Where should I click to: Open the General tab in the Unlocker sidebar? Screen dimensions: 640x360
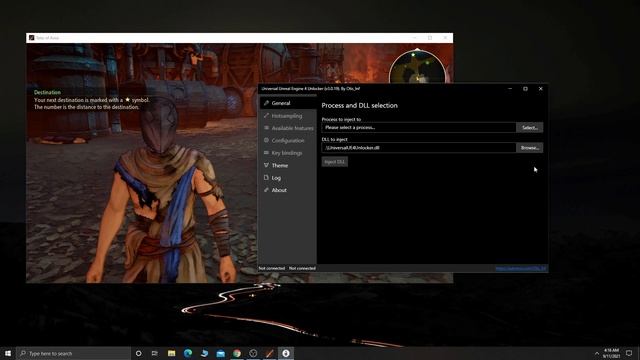coord(288,103)
